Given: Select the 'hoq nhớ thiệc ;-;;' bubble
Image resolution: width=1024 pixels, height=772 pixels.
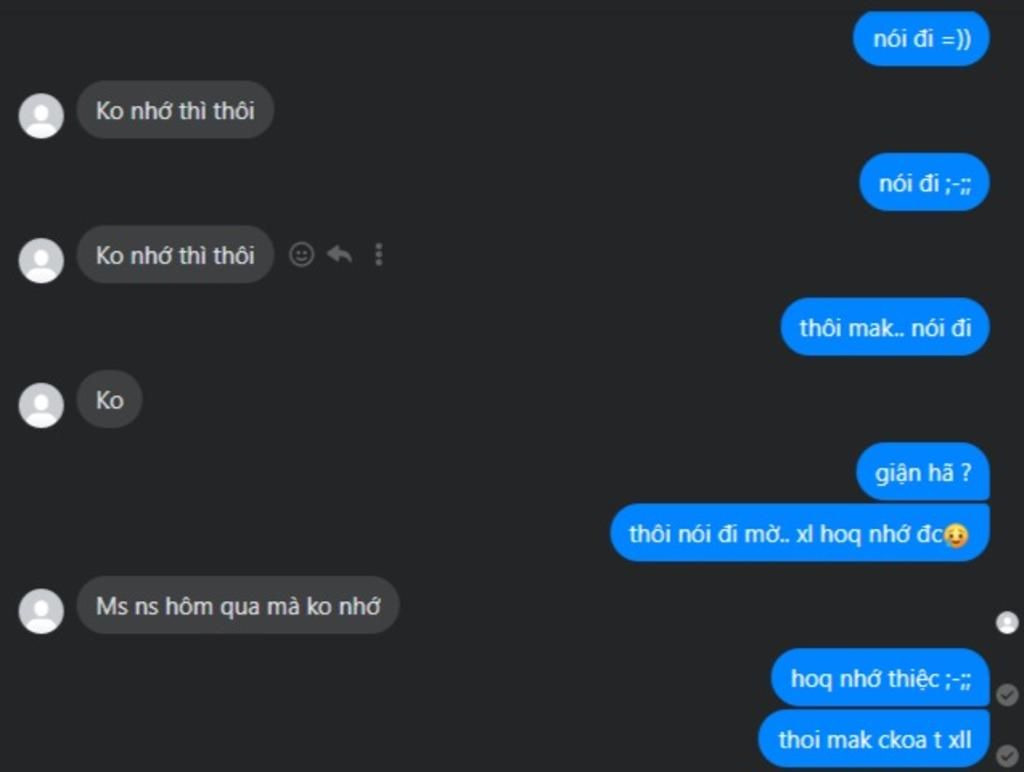Looking at the screenshot, I should (x=880, y=678).
